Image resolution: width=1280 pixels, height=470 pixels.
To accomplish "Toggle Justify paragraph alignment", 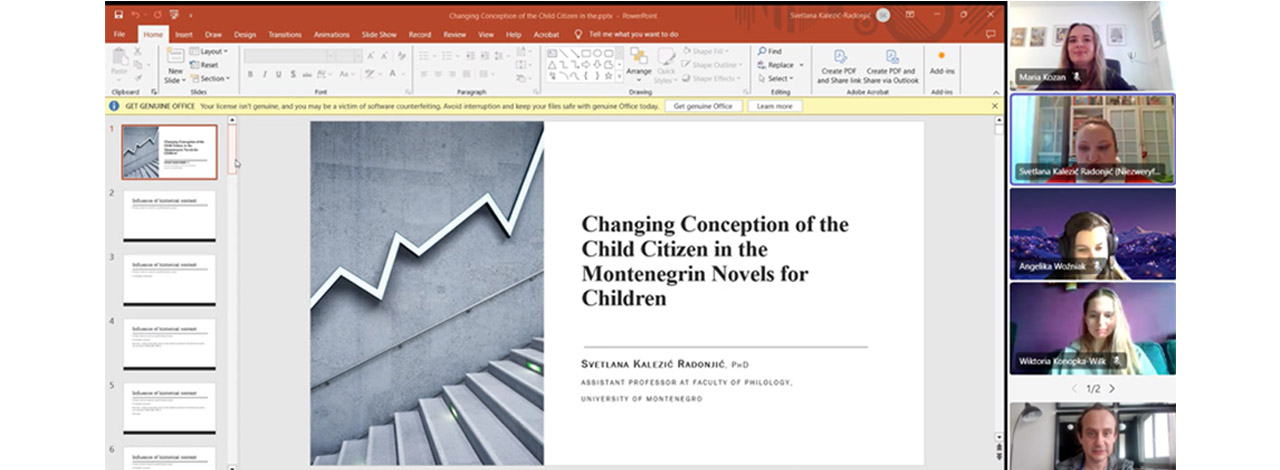I will 466,74.
